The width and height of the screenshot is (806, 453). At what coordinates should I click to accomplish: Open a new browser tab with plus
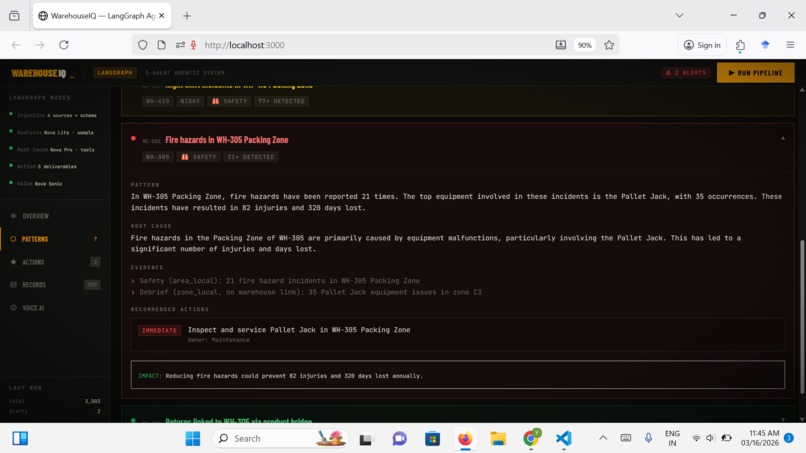click(x=187, y=16)
